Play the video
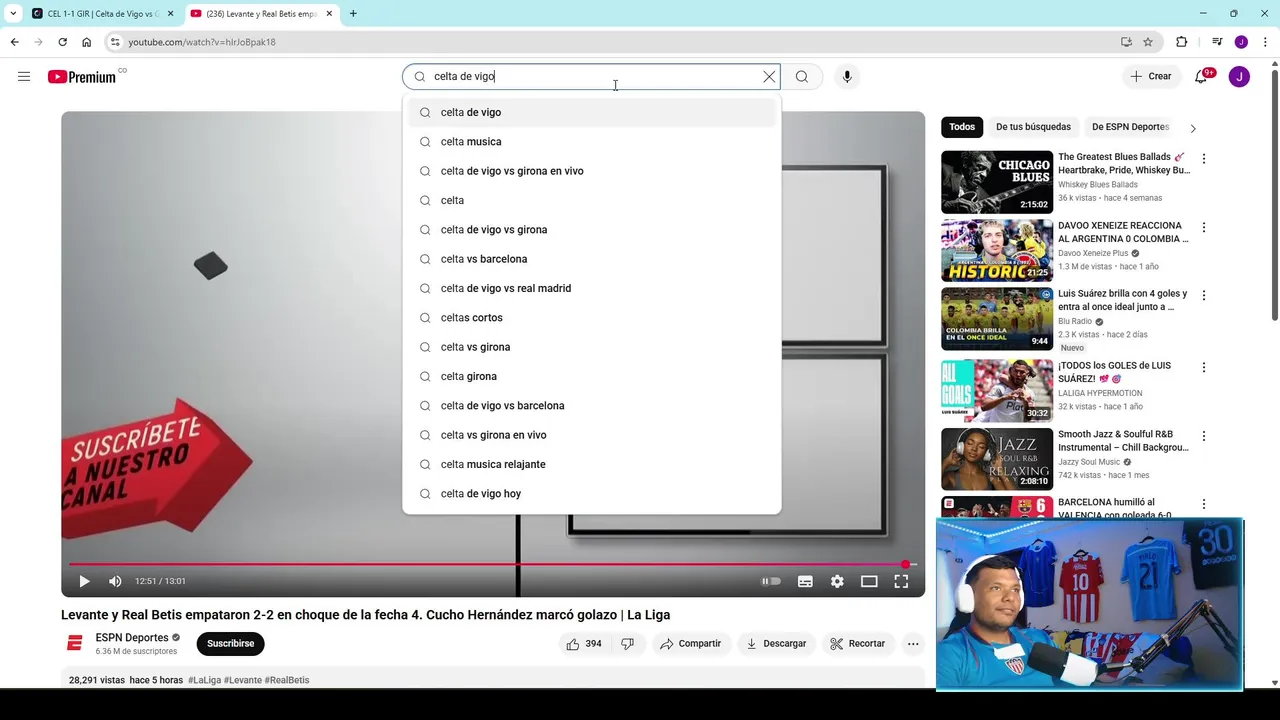The image size is (1280, 720). click(x=84, y=581)
